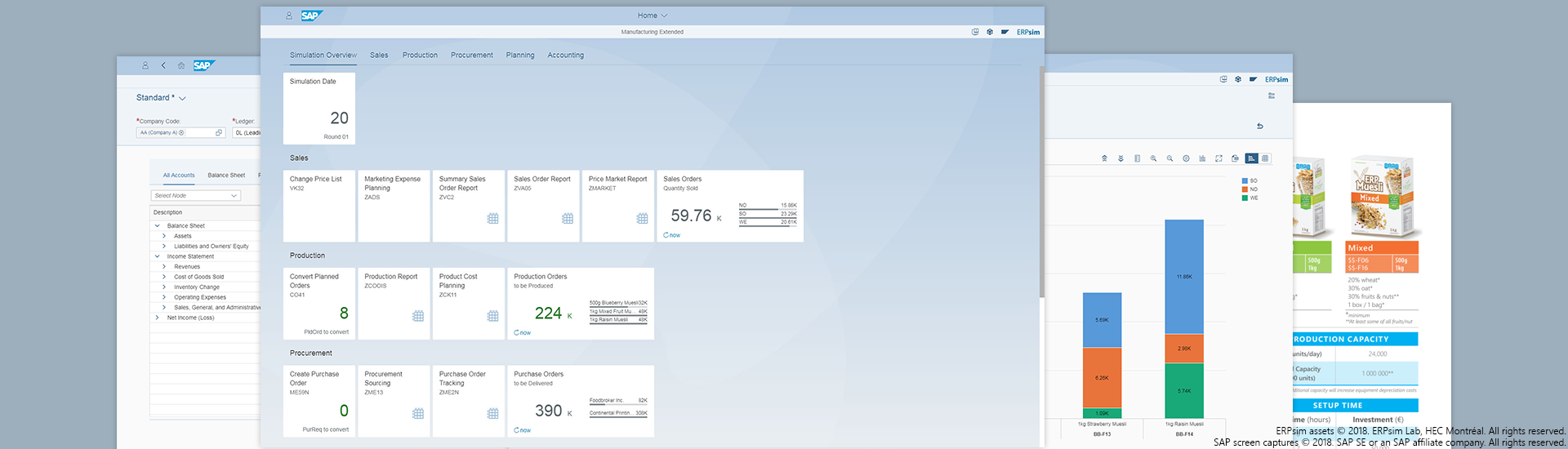Screen dimensions: 1568x449
Task: Open the Home dropdown in header
Action: pos(652,16)
